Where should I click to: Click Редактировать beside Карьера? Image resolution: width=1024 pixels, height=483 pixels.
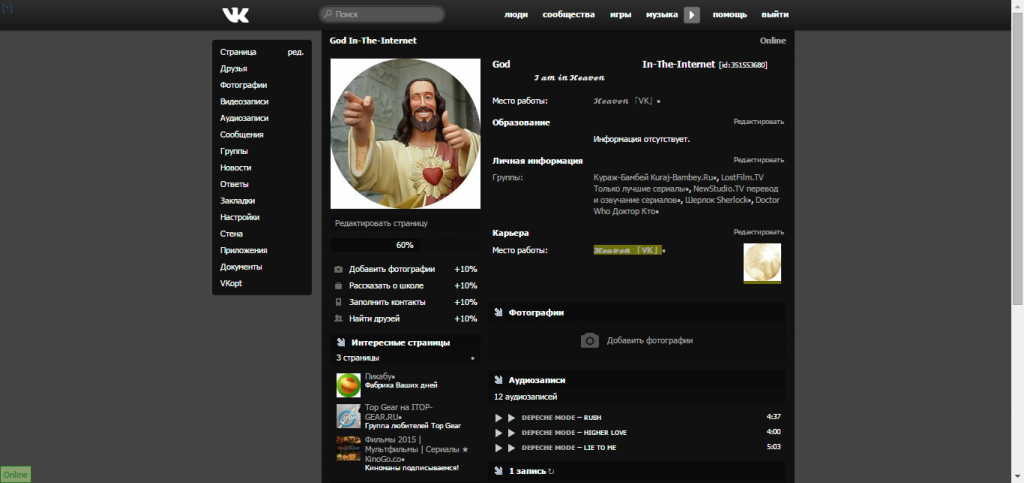pos(759,232)
